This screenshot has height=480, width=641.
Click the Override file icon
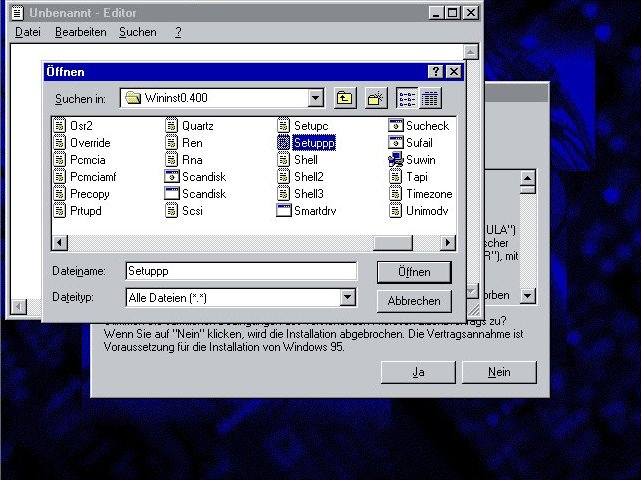pyautogui.click(x=60, y=143)
